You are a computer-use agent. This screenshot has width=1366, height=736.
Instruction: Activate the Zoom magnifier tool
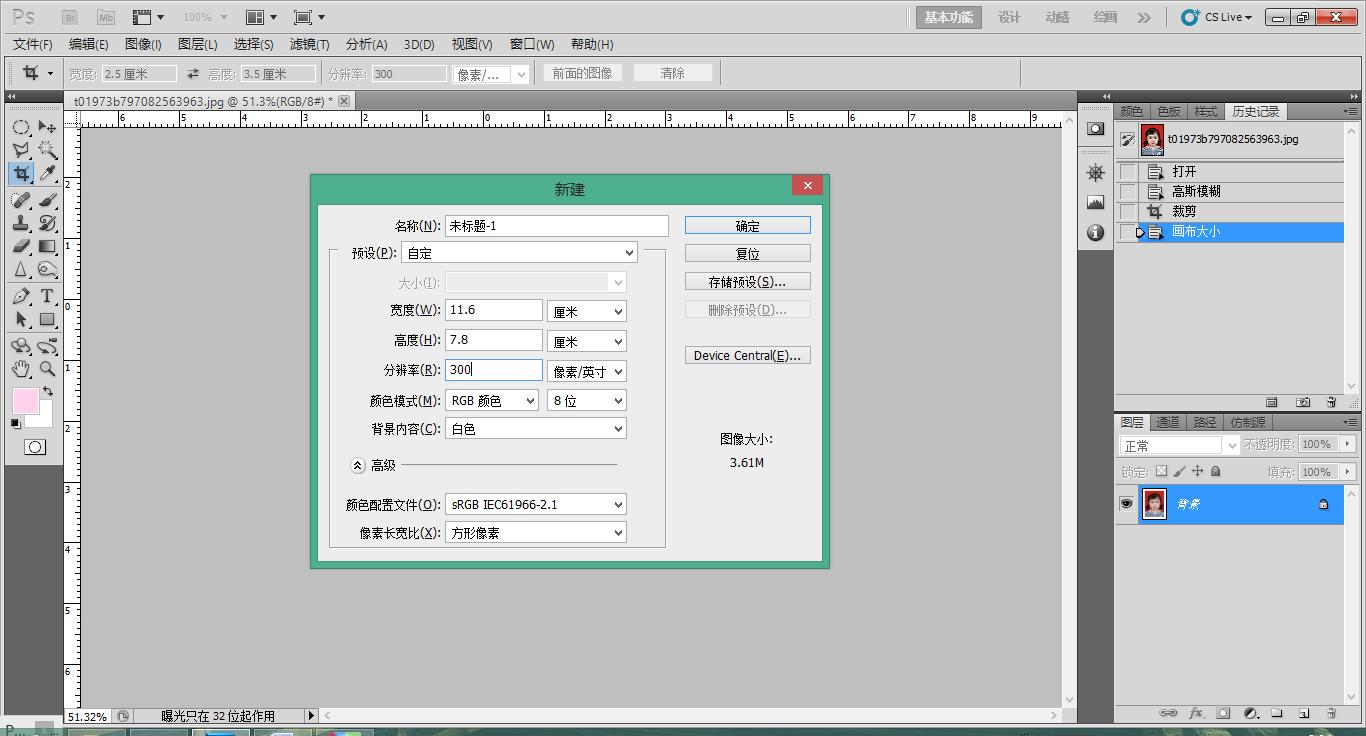[x=47, y=369]
